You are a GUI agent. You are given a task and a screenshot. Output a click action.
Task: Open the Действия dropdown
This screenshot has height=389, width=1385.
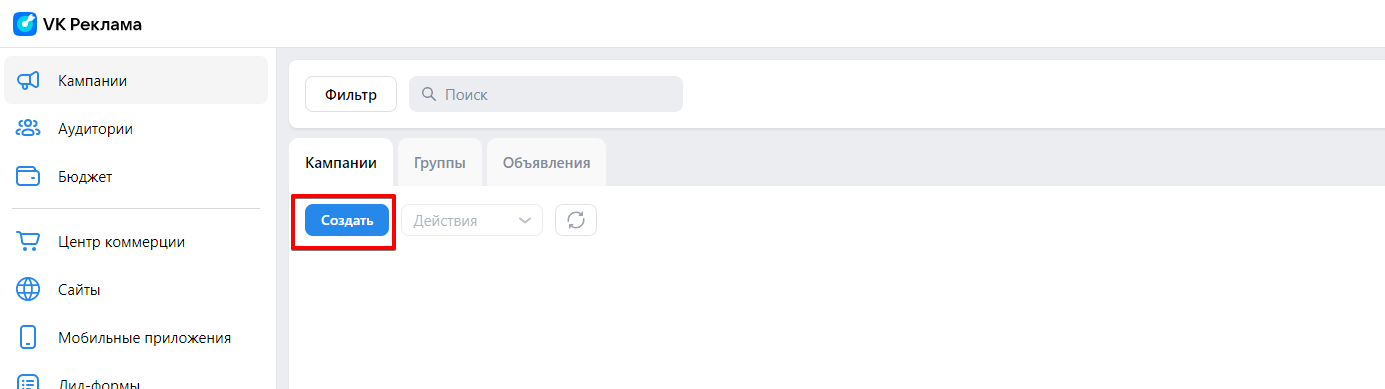click(472, 220)
